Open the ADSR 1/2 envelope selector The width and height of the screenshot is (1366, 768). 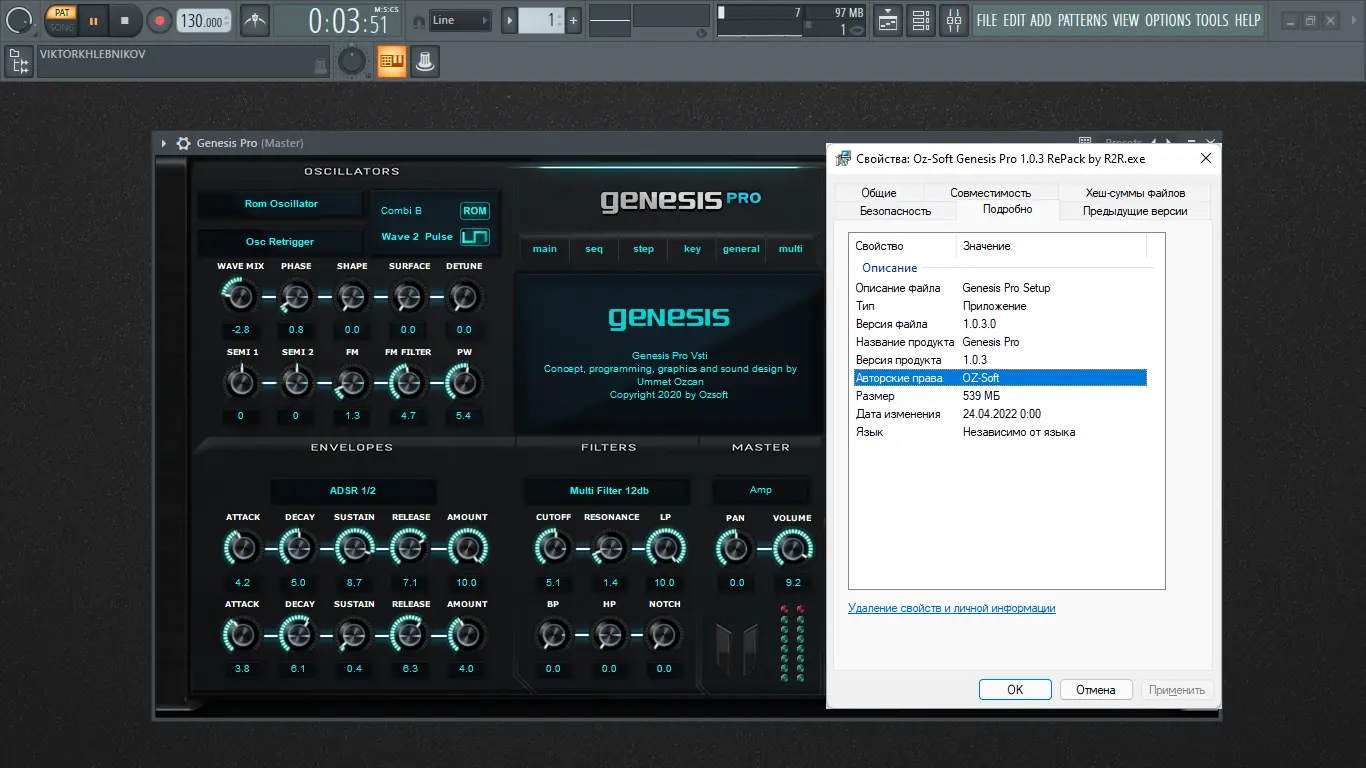coord(353,491)
